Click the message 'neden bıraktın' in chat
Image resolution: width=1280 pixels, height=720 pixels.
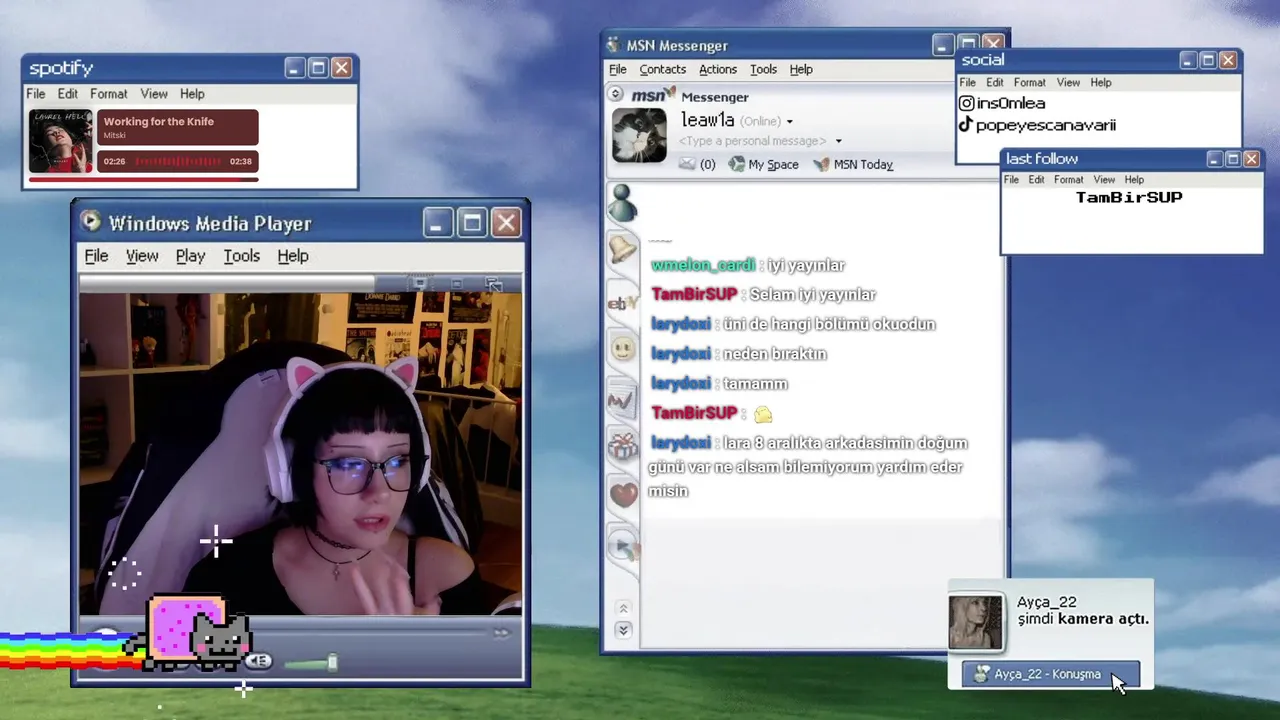coord(774,354)
